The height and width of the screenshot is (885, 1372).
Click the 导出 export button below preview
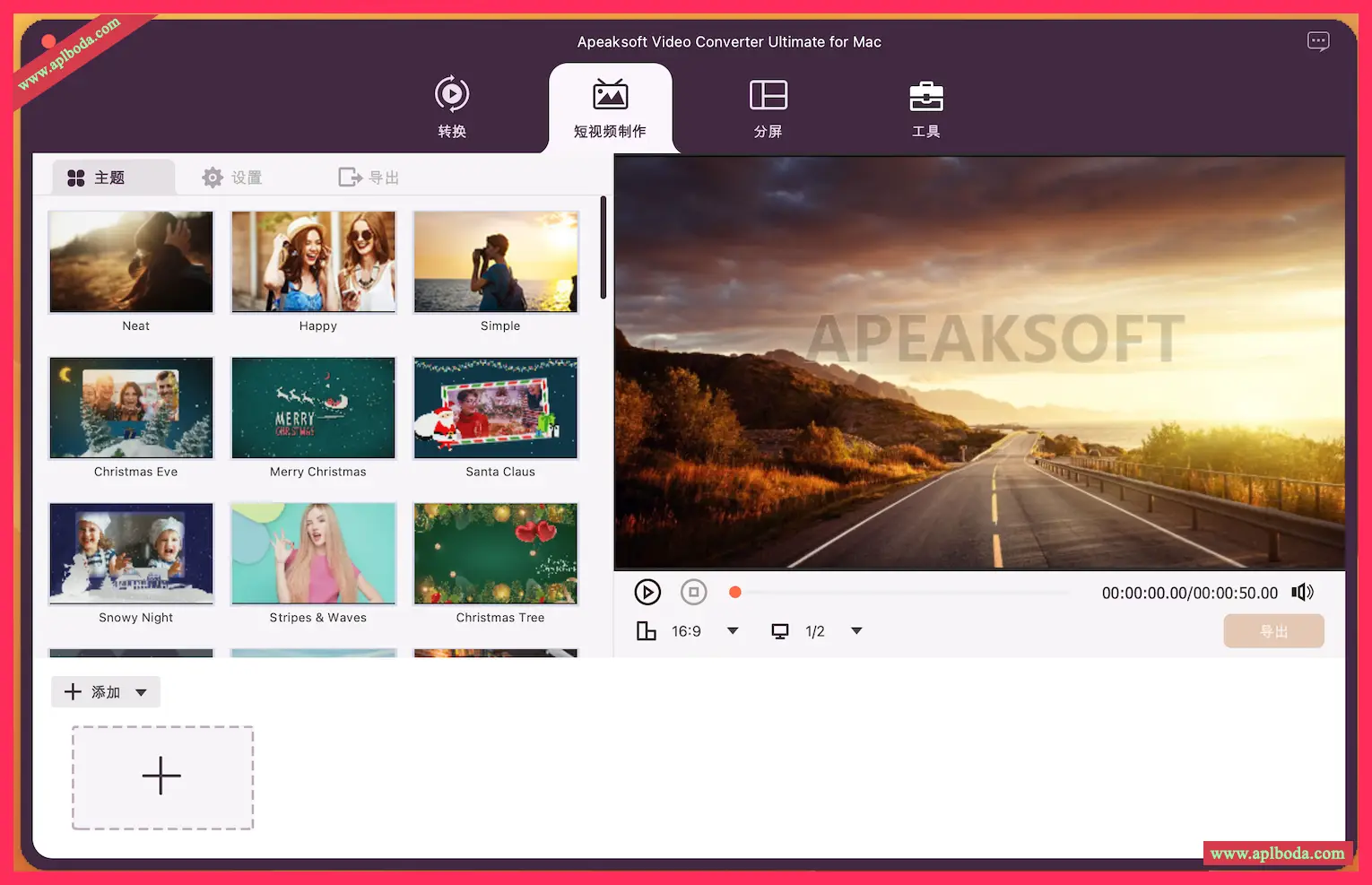coord(1273,631)
